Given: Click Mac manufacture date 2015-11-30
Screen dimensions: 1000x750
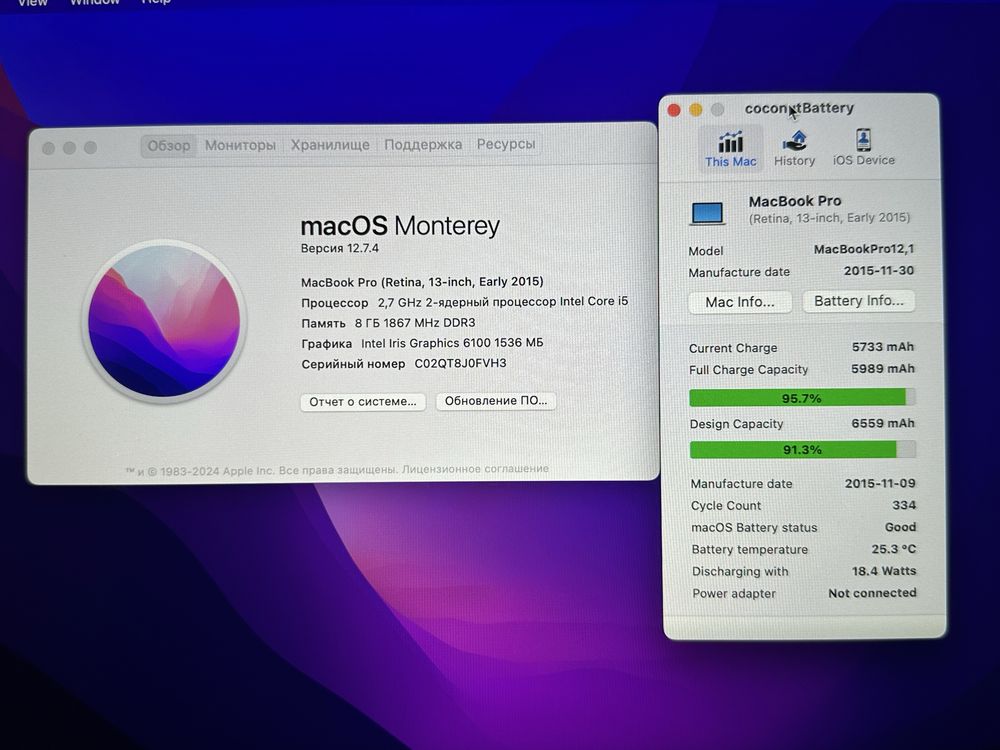Looking at the screenshot, I should tap(879, 271).
